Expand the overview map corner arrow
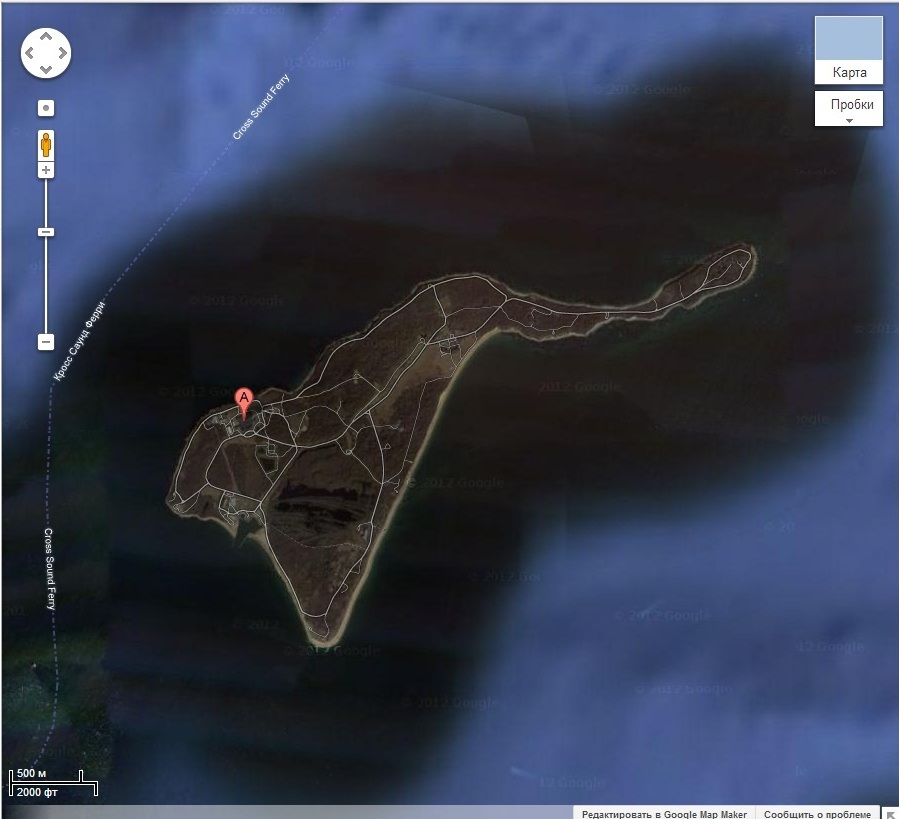The width and height of the screenshot is (899, 819). click(x=890, y=814)
